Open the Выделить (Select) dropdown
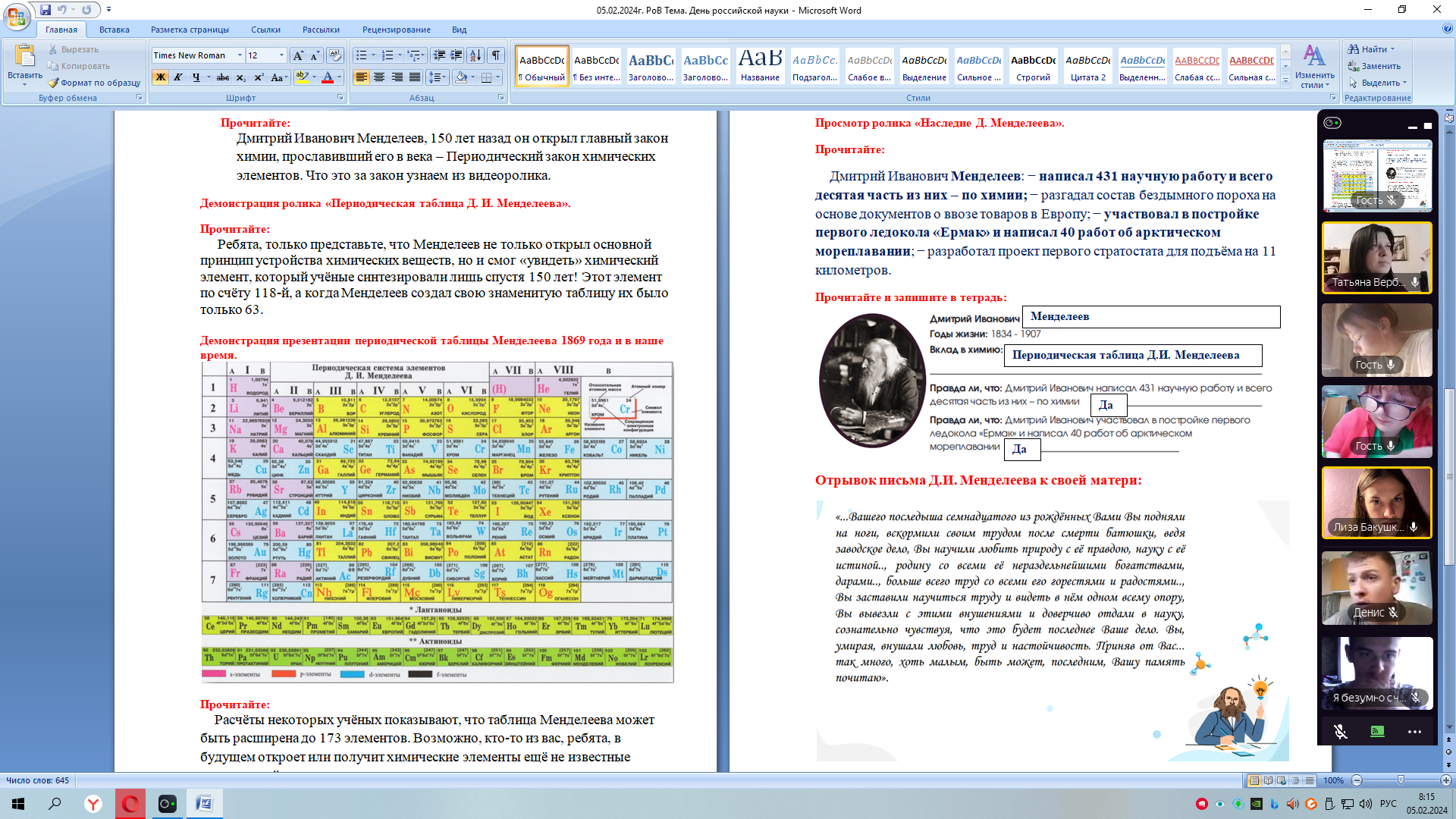 click(x=1377, y=83)
